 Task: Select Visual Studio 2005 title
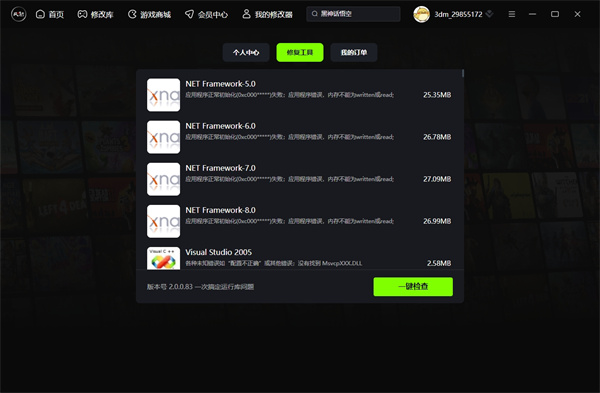pyautogui.click(x=218, y=252)
